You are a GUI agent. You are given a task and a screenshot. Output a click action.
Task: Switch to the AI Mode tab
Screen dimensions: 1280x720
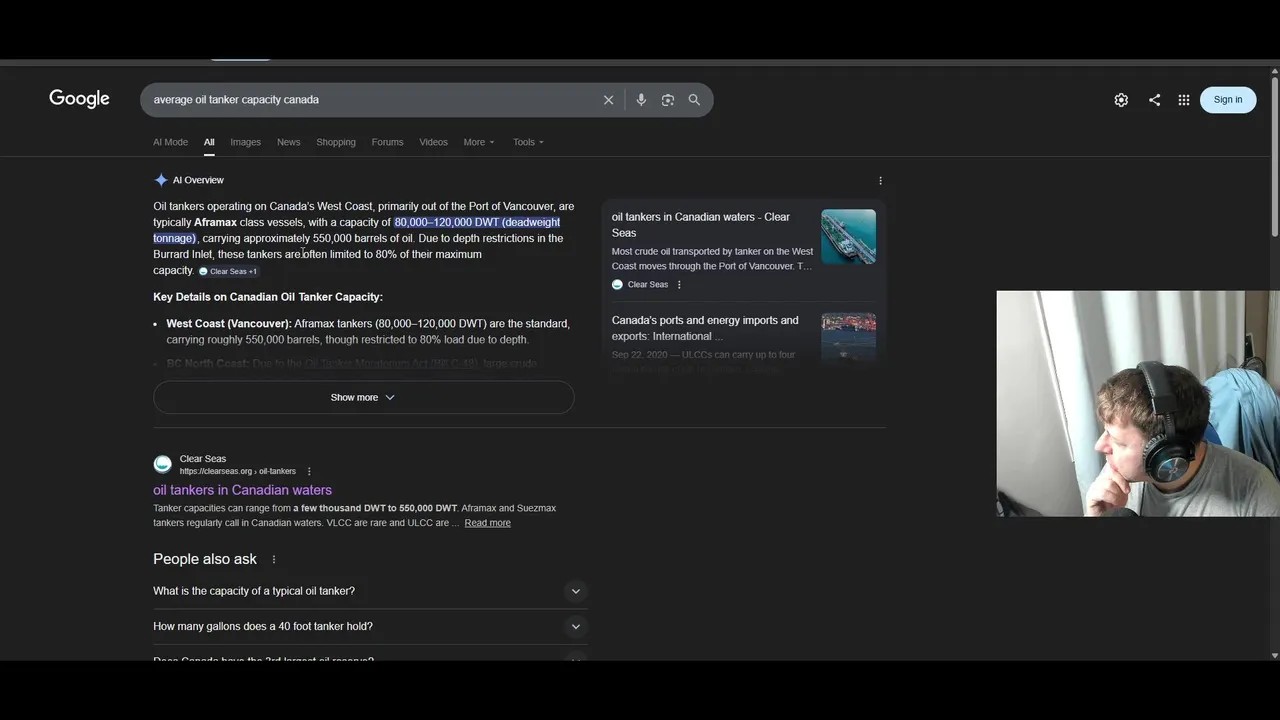[170, 142]
